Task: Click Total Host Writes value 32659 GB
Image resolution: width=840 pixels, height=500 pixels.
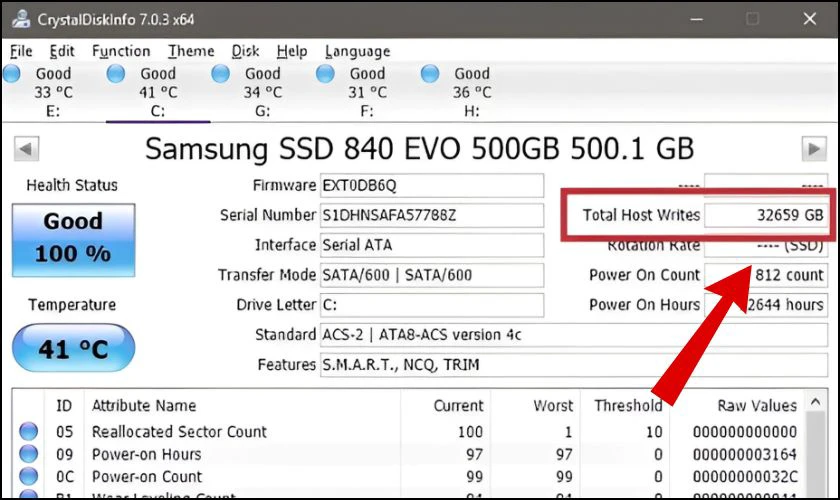Action: point(766,215)
